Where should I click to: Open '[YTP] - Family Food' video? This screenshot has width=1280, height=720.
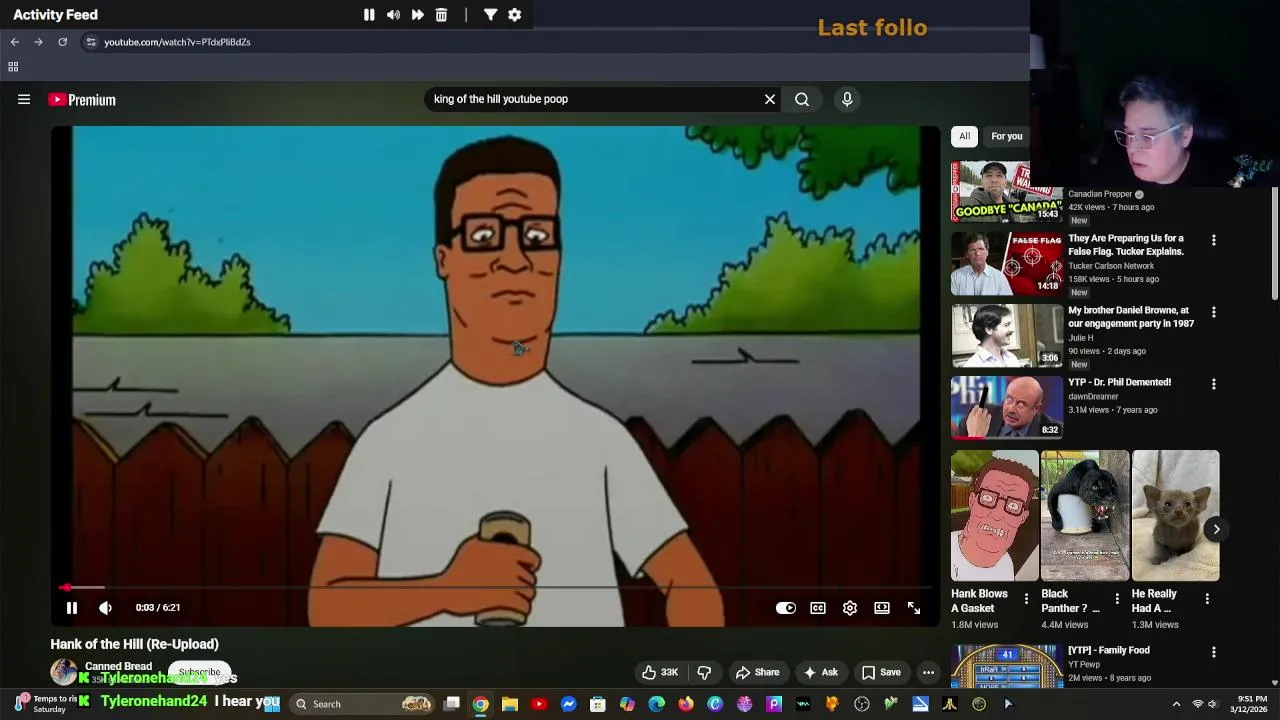pos(1108,650)
